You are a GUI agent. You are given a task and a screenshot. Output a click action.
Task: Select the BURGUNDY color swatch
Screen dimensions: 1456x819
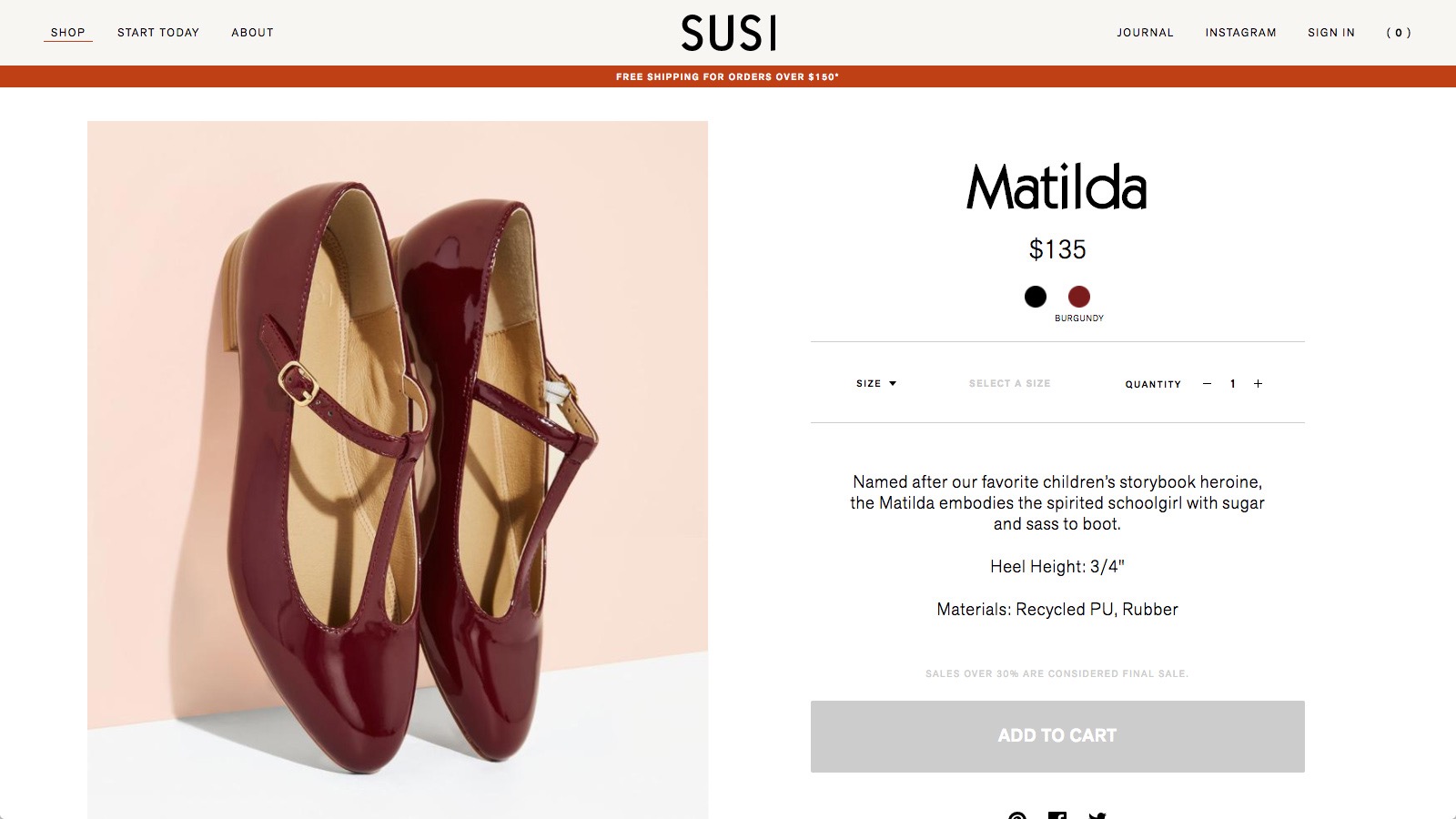tap(1079, 297)
